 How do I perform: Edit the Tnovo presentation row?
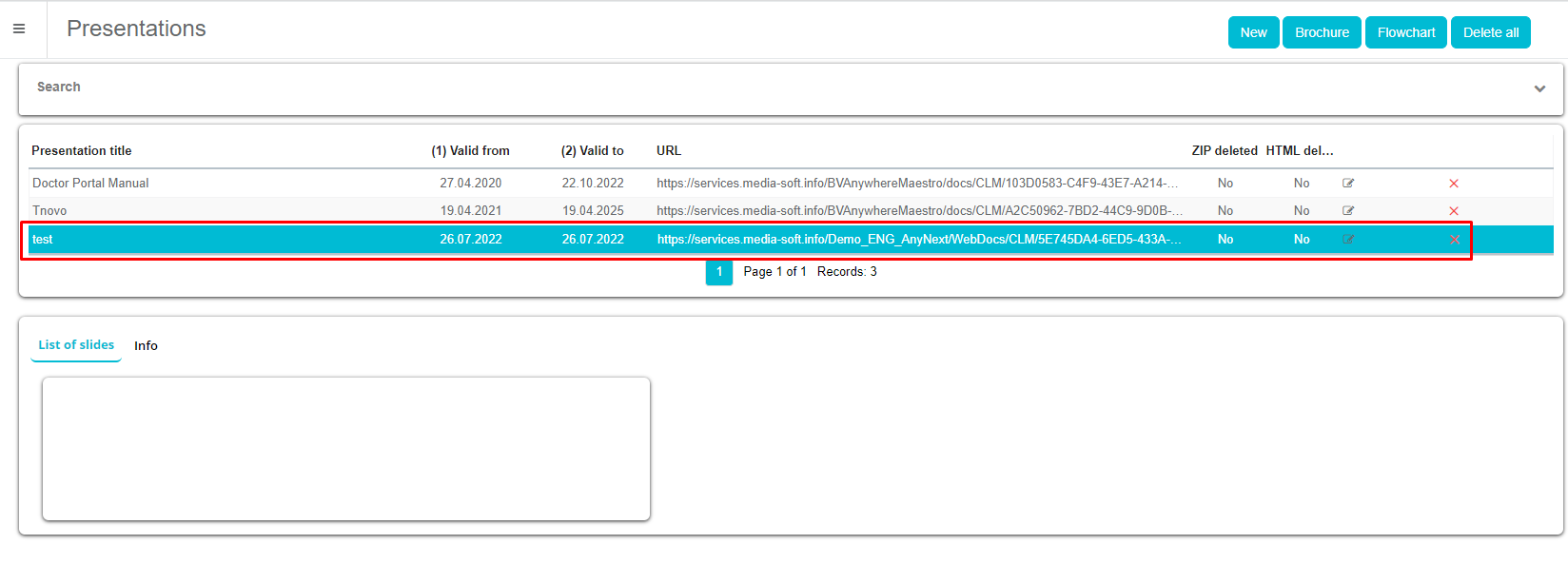tap(1348, 210)
